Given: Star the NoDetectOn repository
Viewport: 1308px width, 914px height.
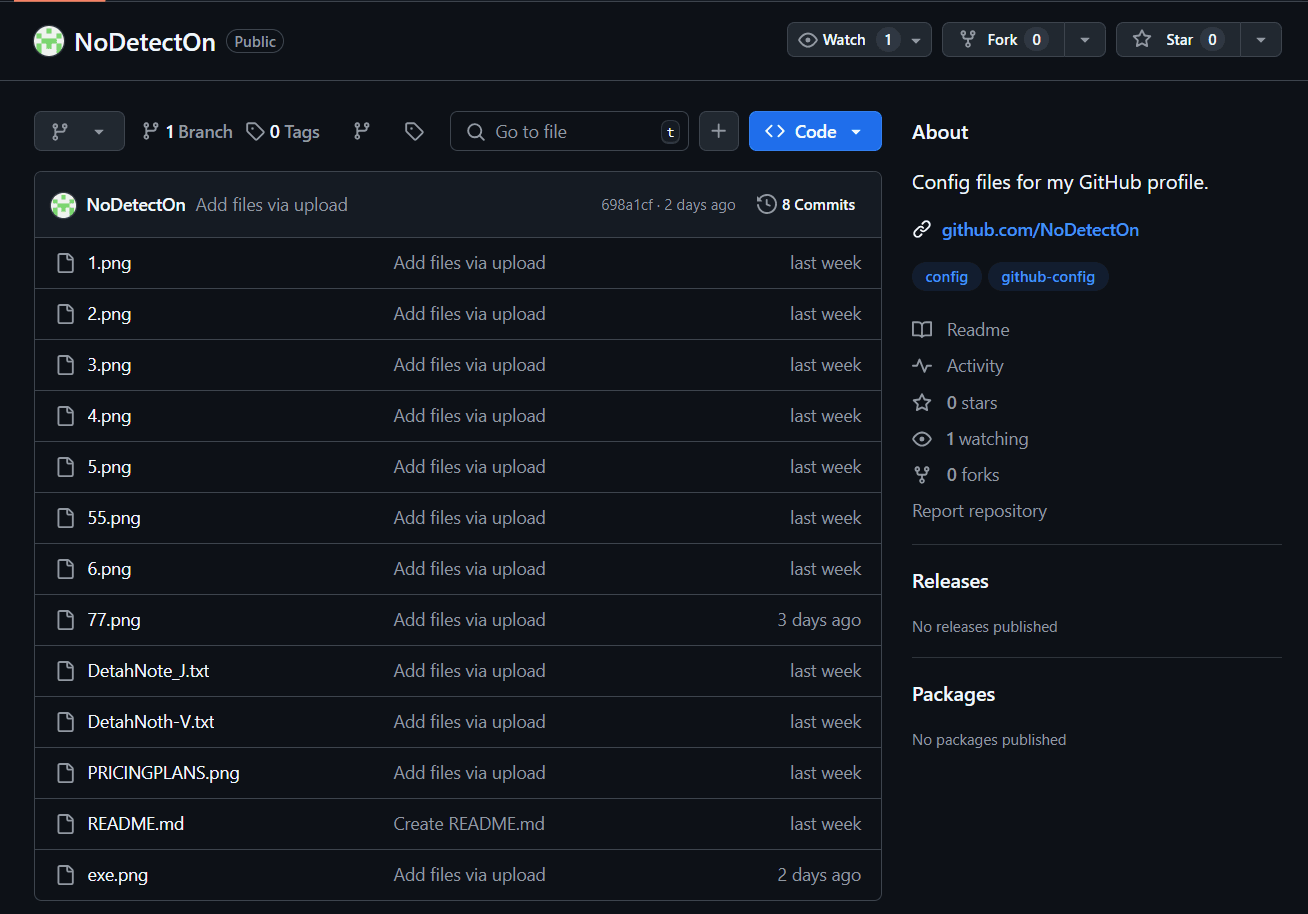Looking at the screenshot, I should tap(1178, 40).
